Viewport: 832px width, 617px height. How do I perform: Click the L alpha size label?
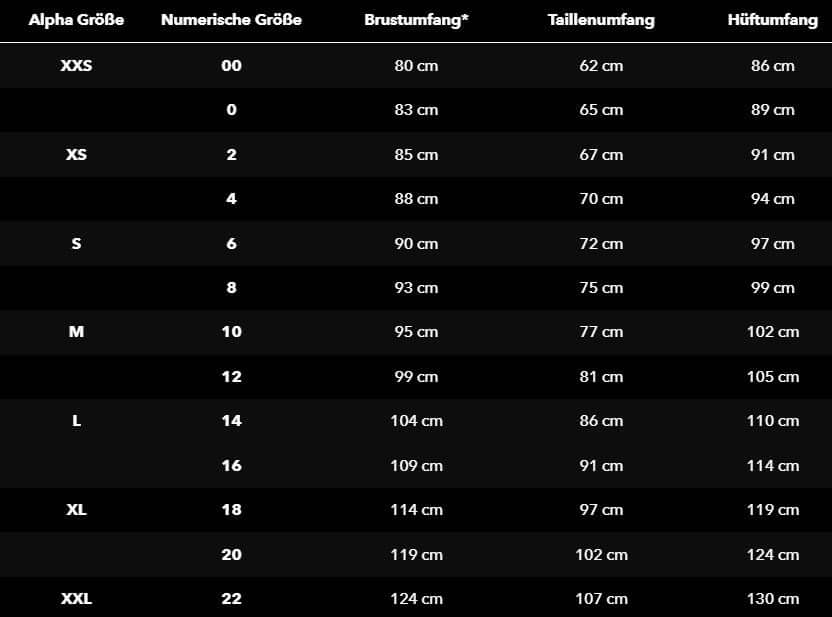coord(76,421)
